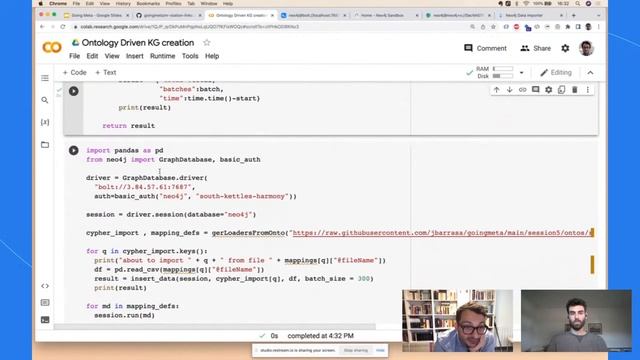640x360 pixels.
Task: Mirror cell in tab icon
Action: tap(562, 90)
